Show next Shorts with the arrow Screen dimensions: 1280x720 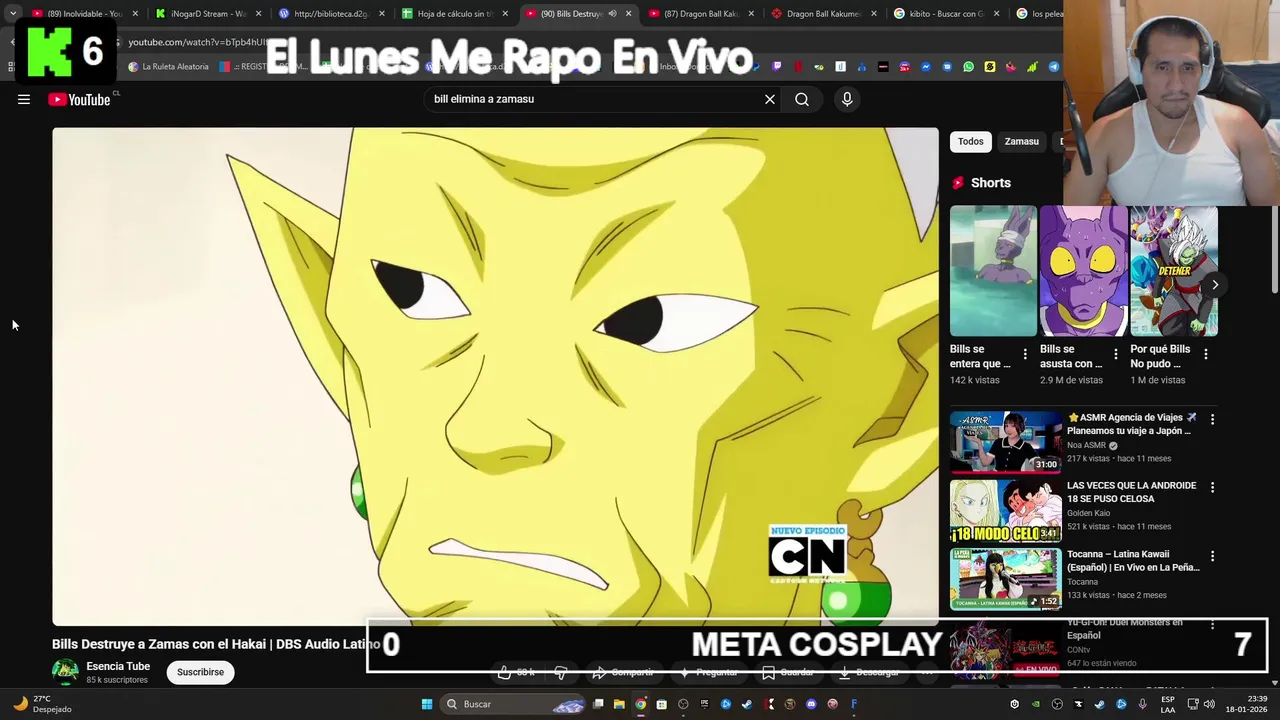click(x=1215, y=285)
